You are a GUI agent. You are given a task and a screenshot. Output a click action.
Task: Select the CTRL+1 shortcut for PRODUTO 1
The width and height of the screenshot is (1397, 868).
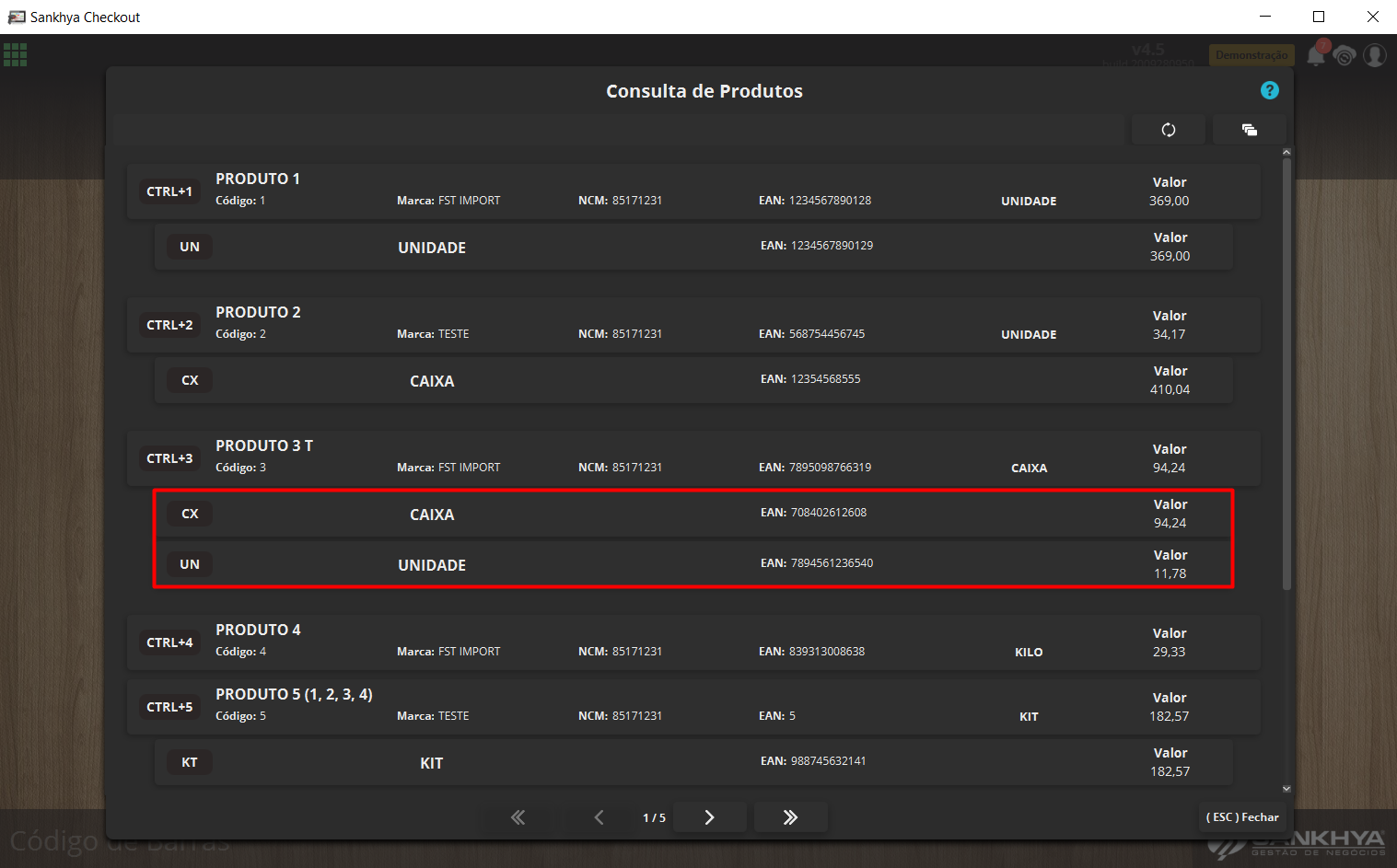click(169, 191)
